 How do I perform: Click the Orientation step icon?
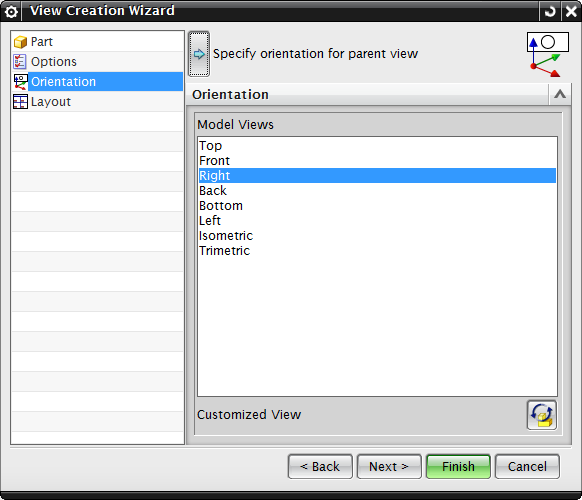(20, 82)
